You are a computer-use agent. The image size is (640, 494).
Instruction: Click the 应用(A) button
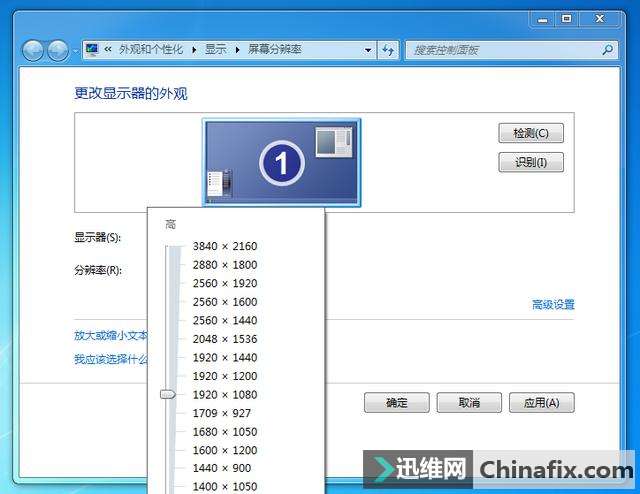point(542,403)
